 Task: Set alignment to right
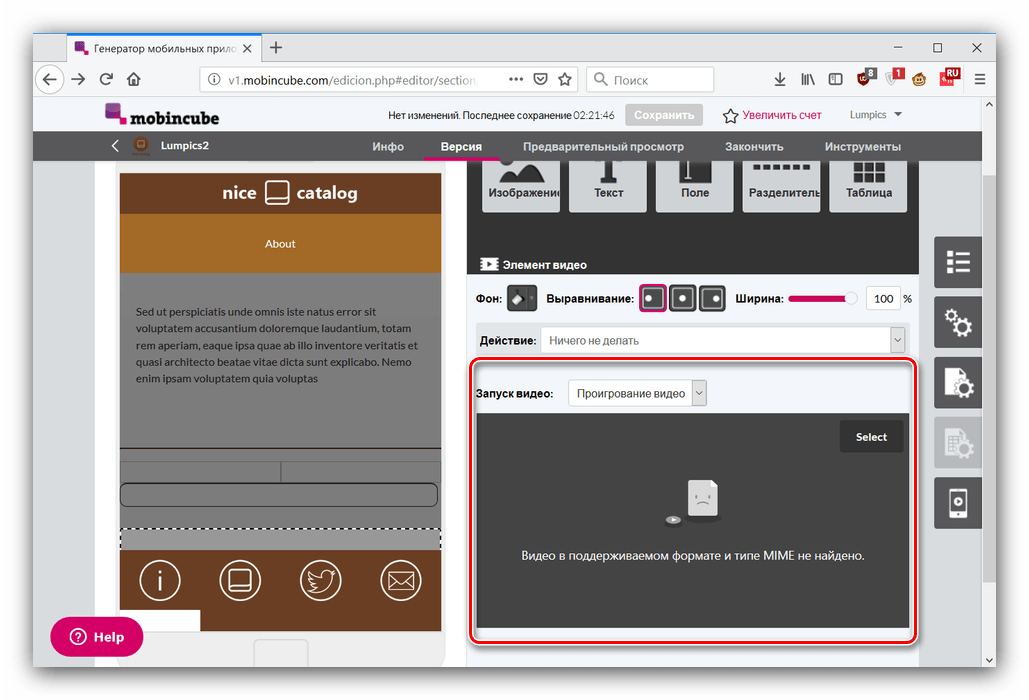[712, 299]
